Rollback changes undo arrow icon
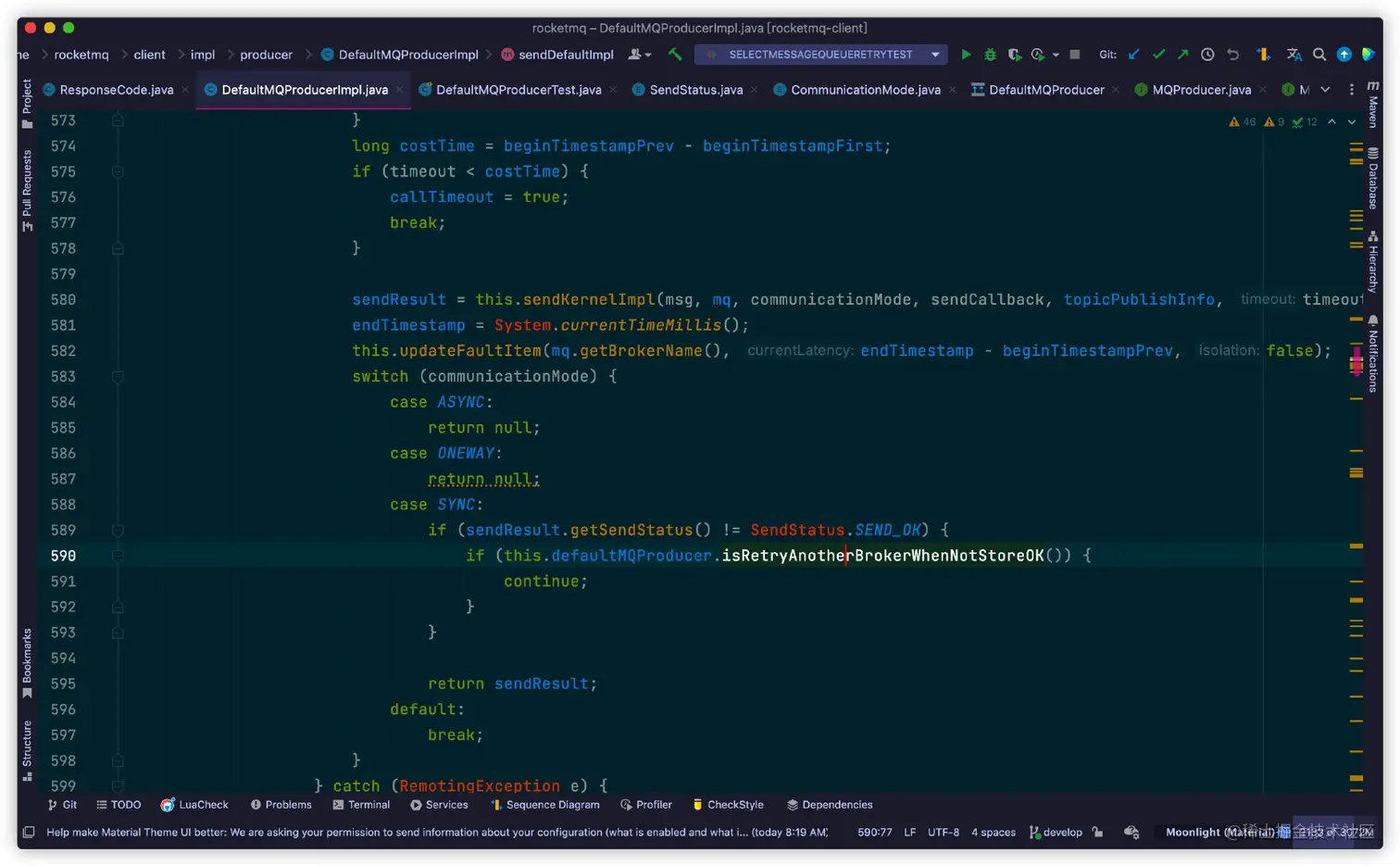The width and height of the screenshot is (1400, 866). click(1232, 55)
